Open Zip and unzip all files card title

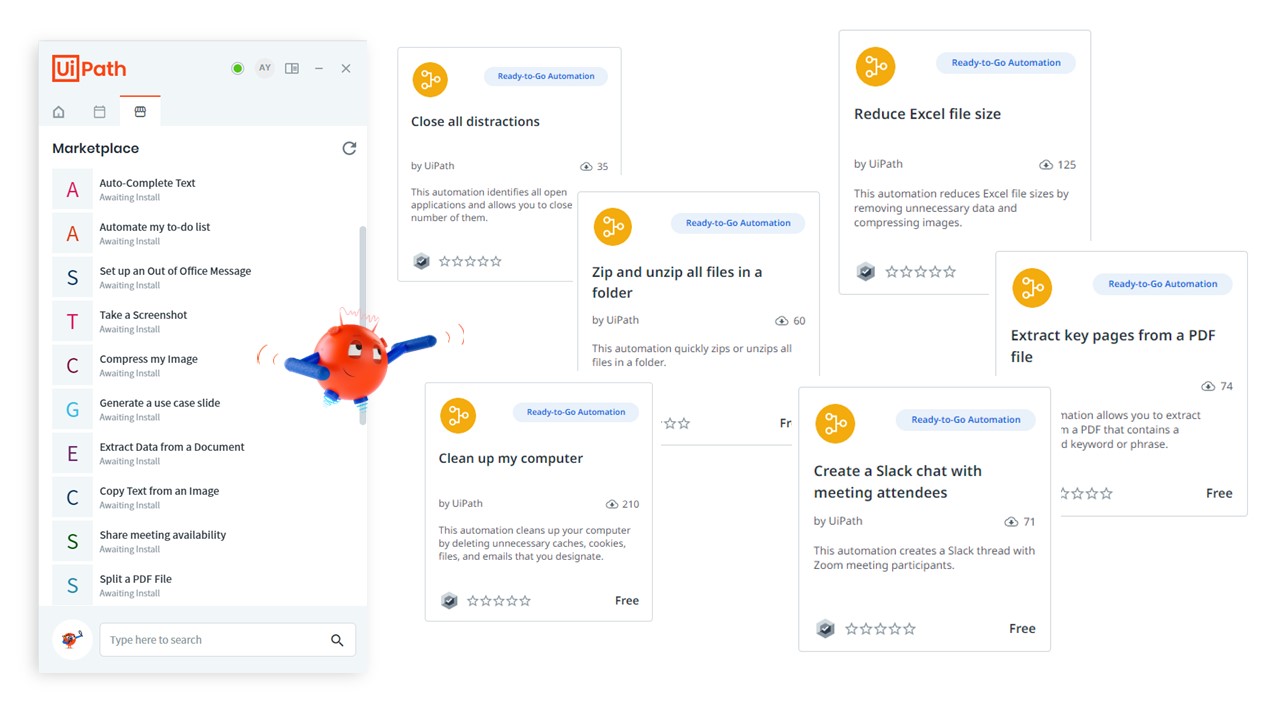click(x=677, y=282)
